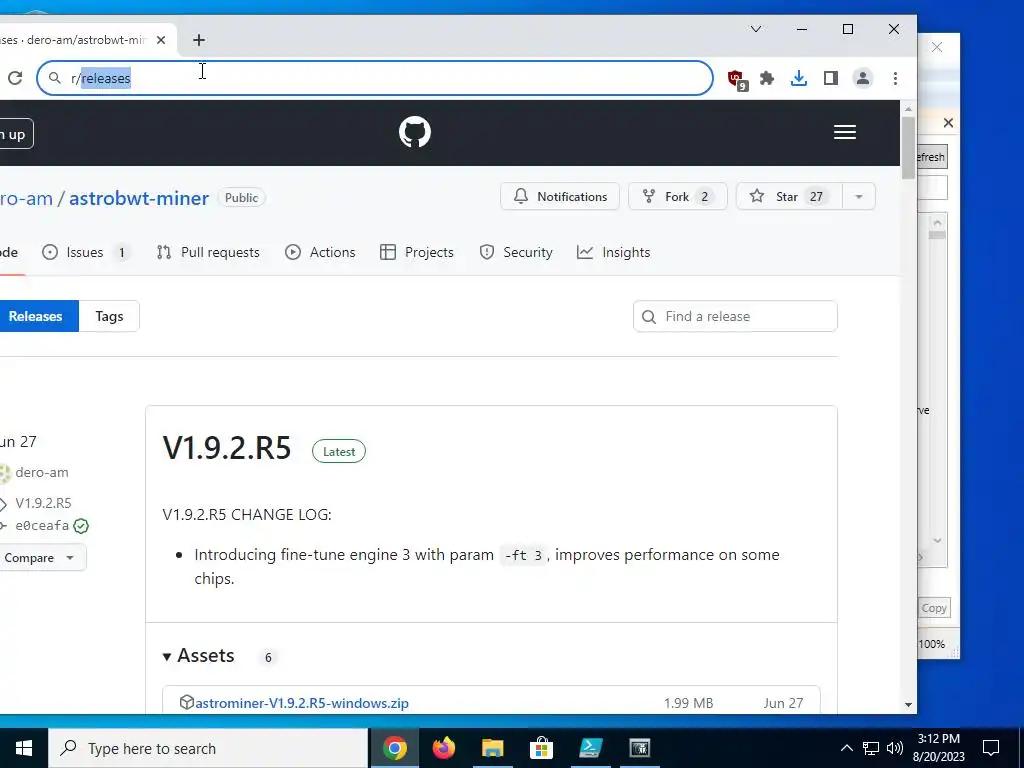Open network status tray icon
Screen dimensions: 1024x768
871,748
